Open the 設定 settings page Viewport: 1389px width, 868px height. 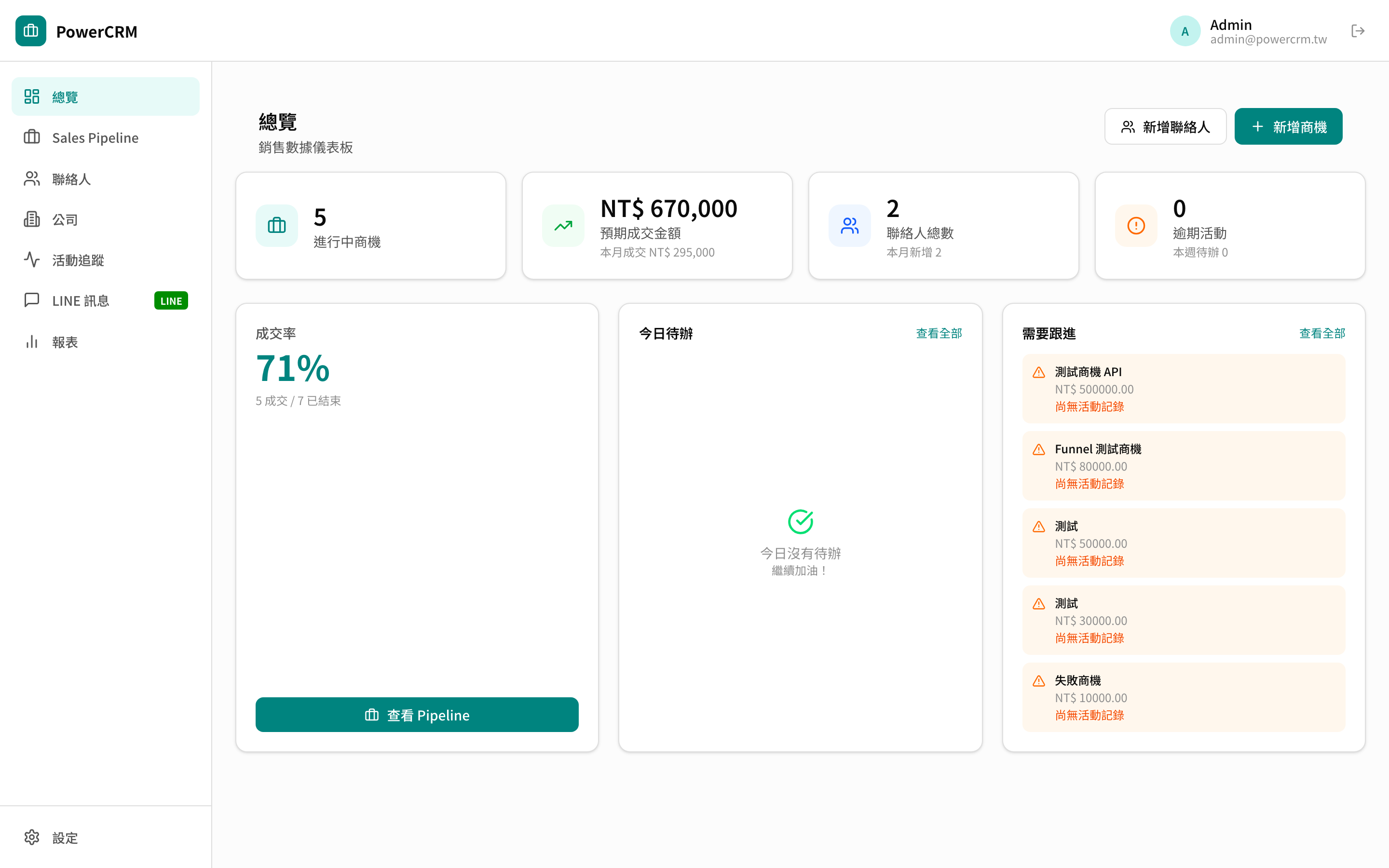coord(64,838)
